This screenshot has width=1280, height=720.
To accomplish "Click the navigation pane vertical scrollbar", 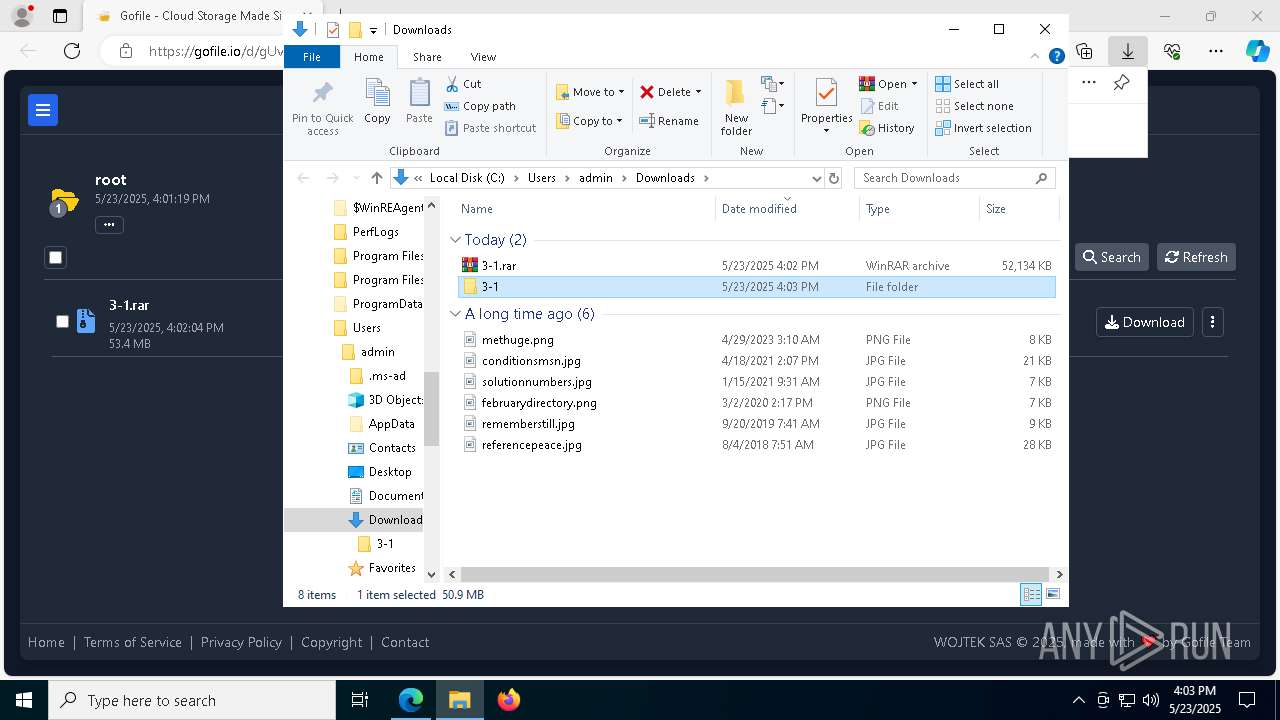I will coord(432,408).
